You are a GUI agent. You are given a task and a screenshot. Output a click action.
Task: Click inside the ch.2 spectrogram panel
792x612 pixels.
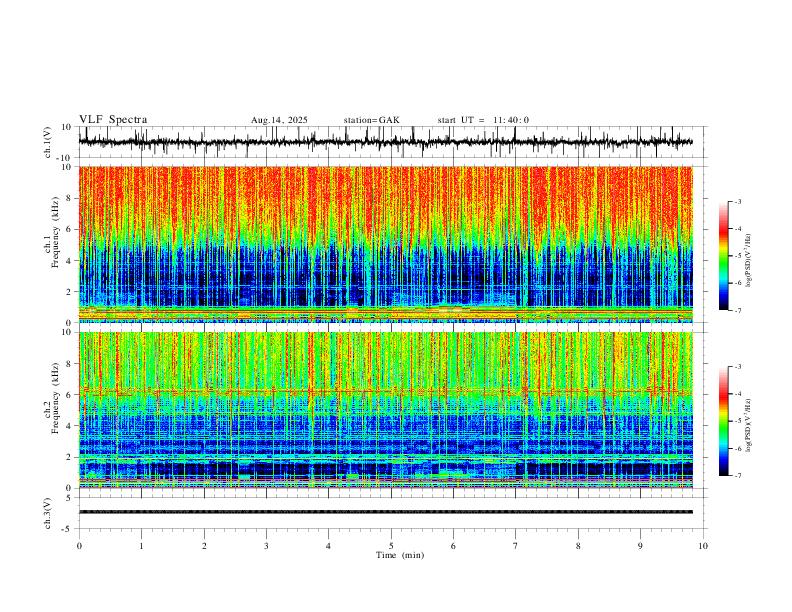(385, 410)
